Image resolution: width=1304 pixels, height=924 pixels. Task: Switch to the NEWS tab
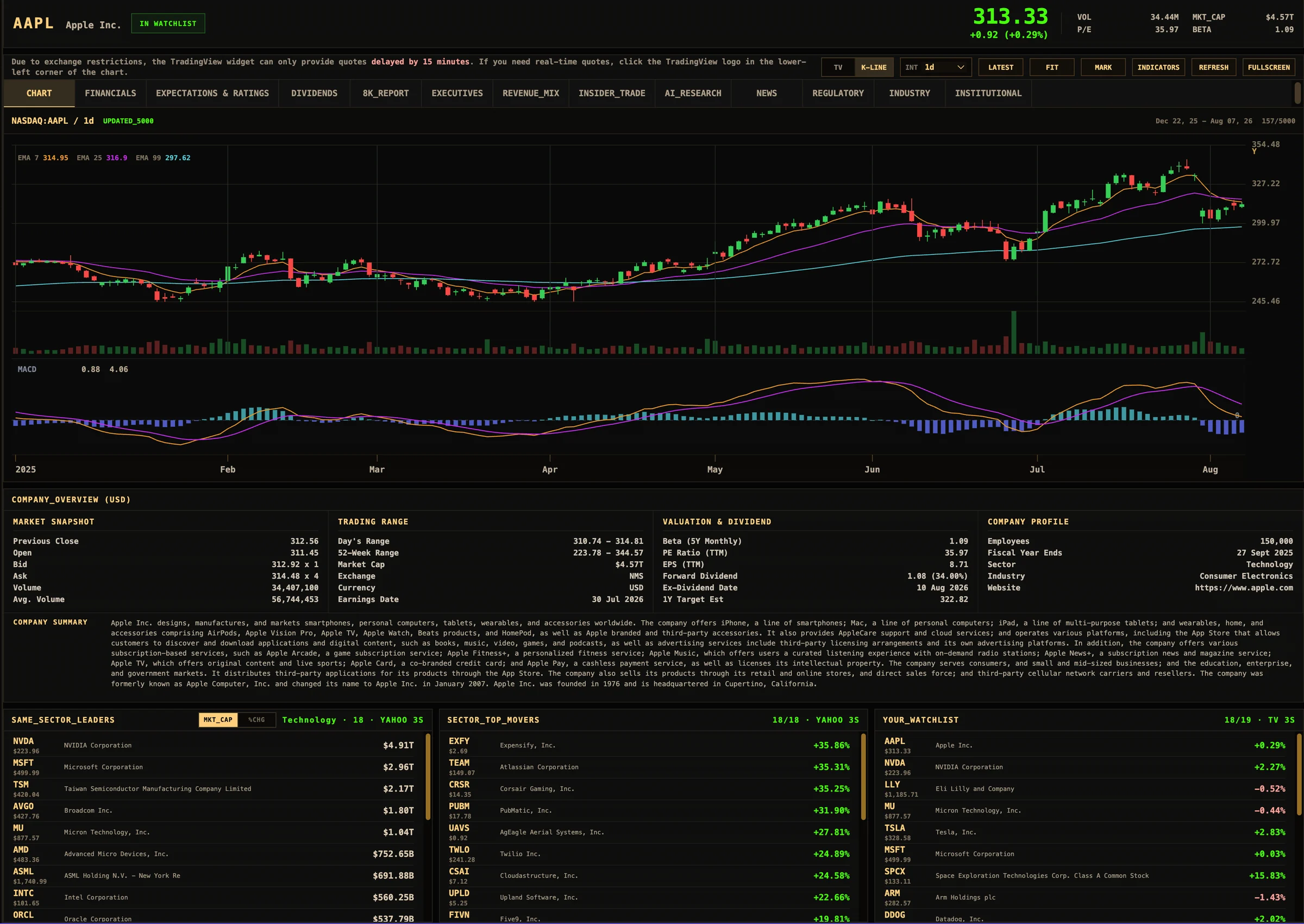tap(766, 93)
